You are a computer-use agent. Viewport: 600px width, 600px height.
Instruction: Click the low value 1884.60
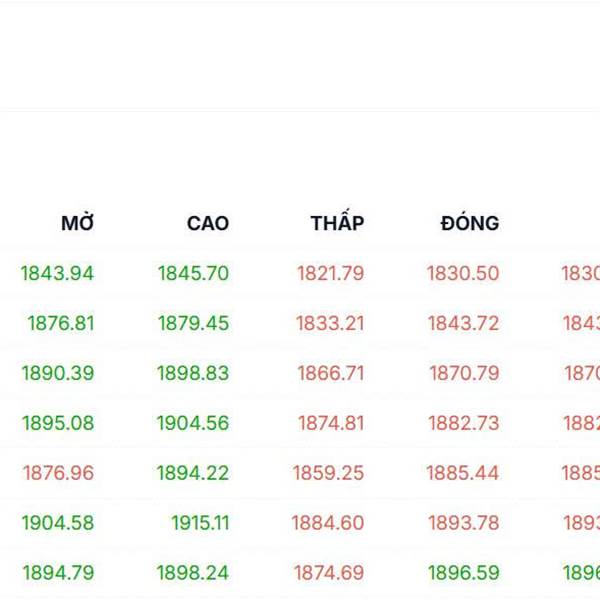coord(328,523)
